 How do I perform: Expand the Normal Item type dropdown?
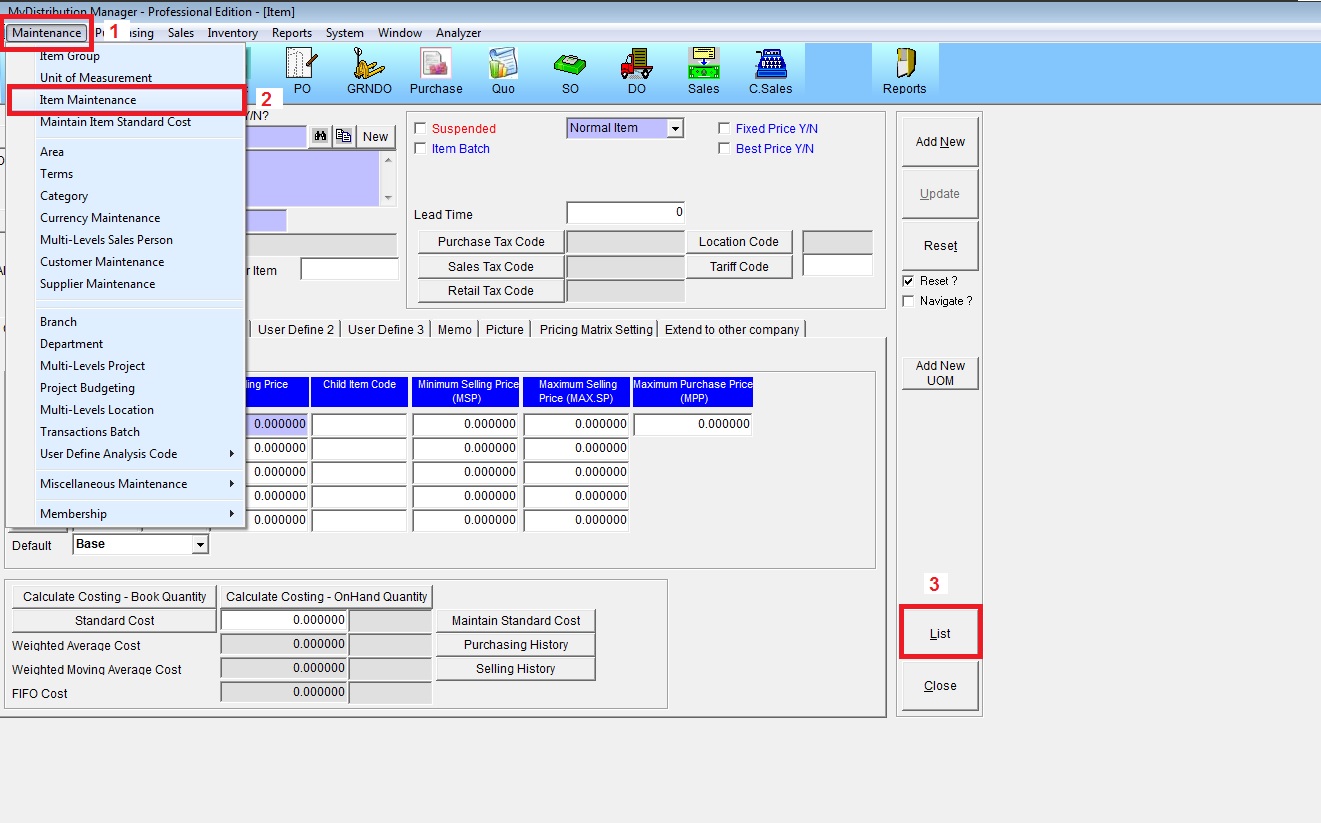point(675,129)
